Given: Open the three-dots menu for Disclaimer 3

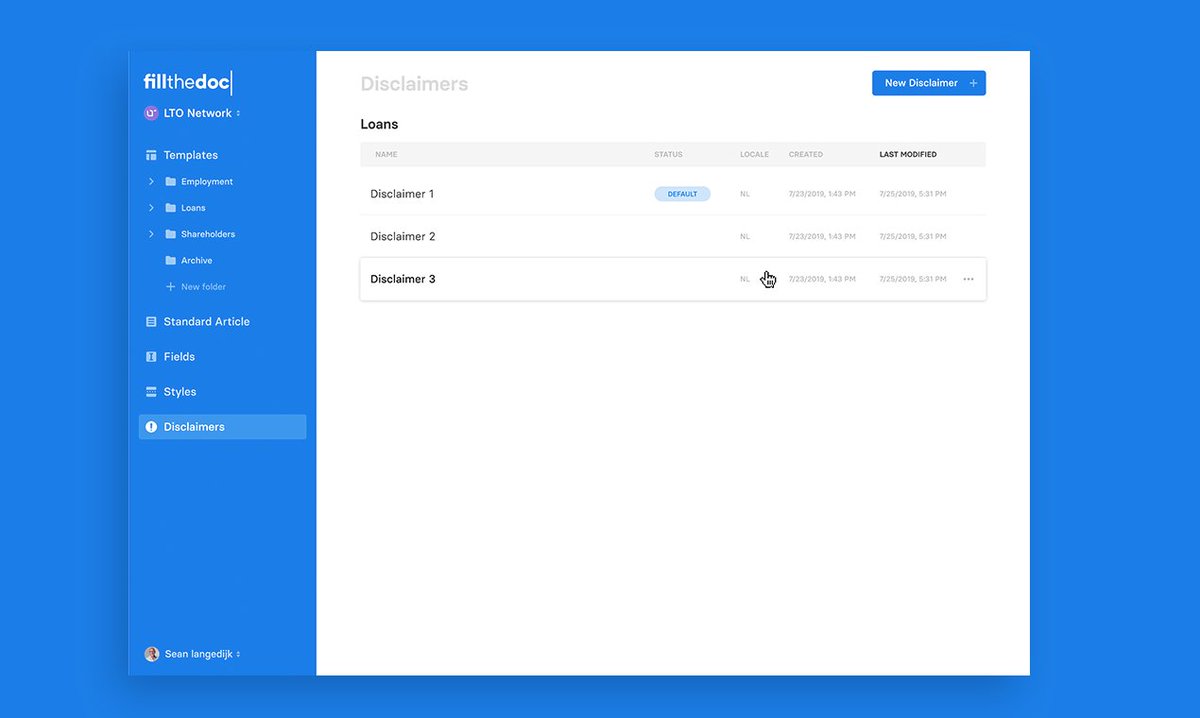Looking at the screenshot, I should point(968,279).
